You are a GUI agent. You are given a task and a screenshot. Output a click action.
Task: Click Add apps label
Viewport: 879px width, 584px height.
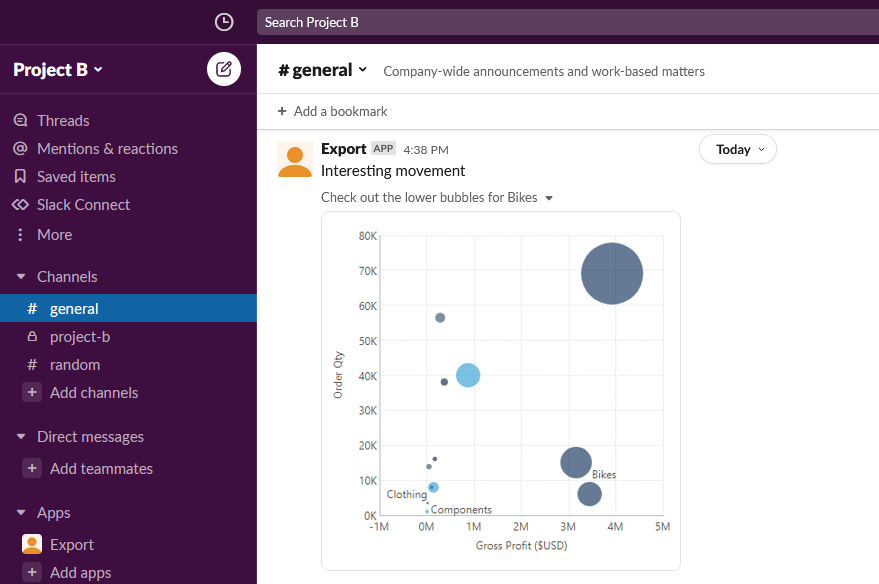[80, 573]
